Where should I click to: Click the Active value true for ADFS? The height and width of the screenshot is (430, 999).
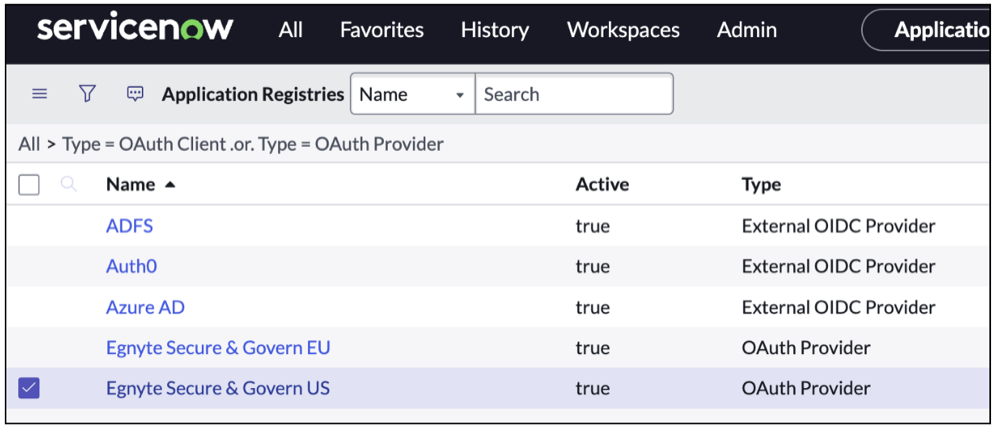tap(593, 226)
